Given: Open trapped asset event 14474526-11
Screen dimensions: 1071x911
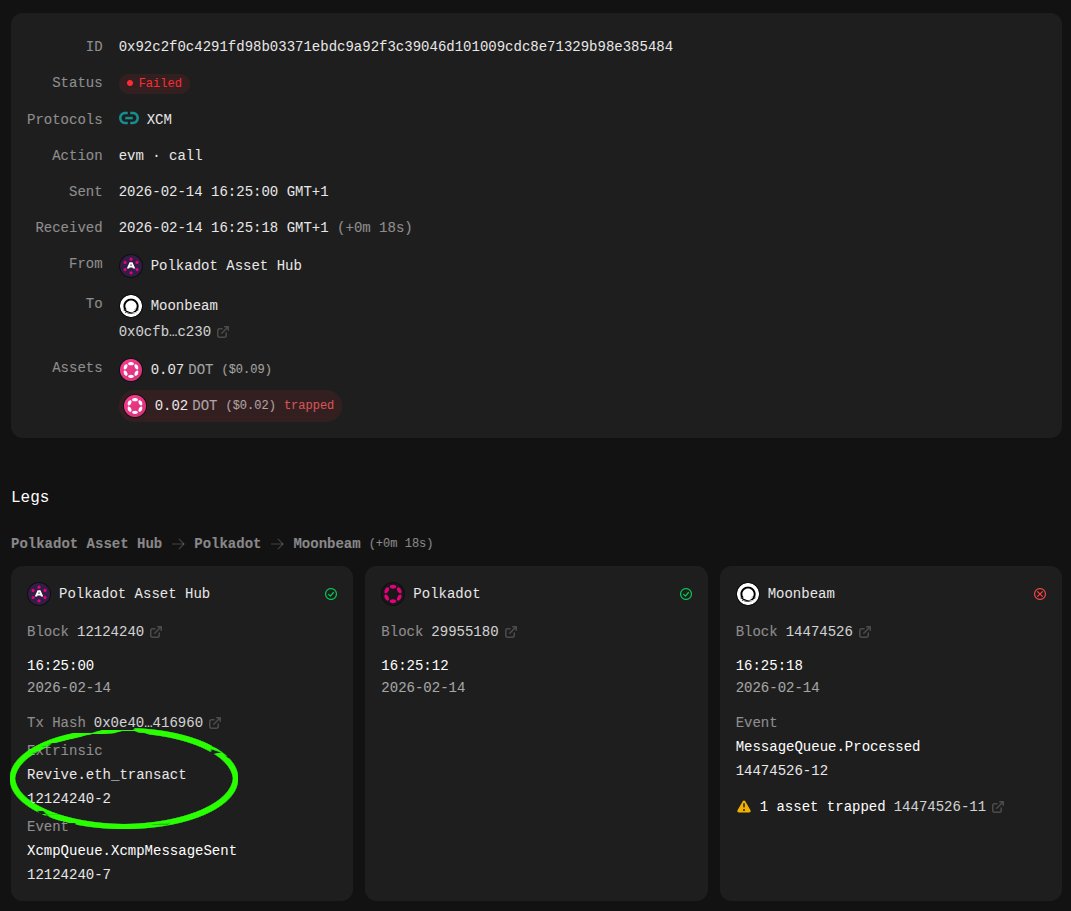Looking at the screenshot, I should 939,806.
